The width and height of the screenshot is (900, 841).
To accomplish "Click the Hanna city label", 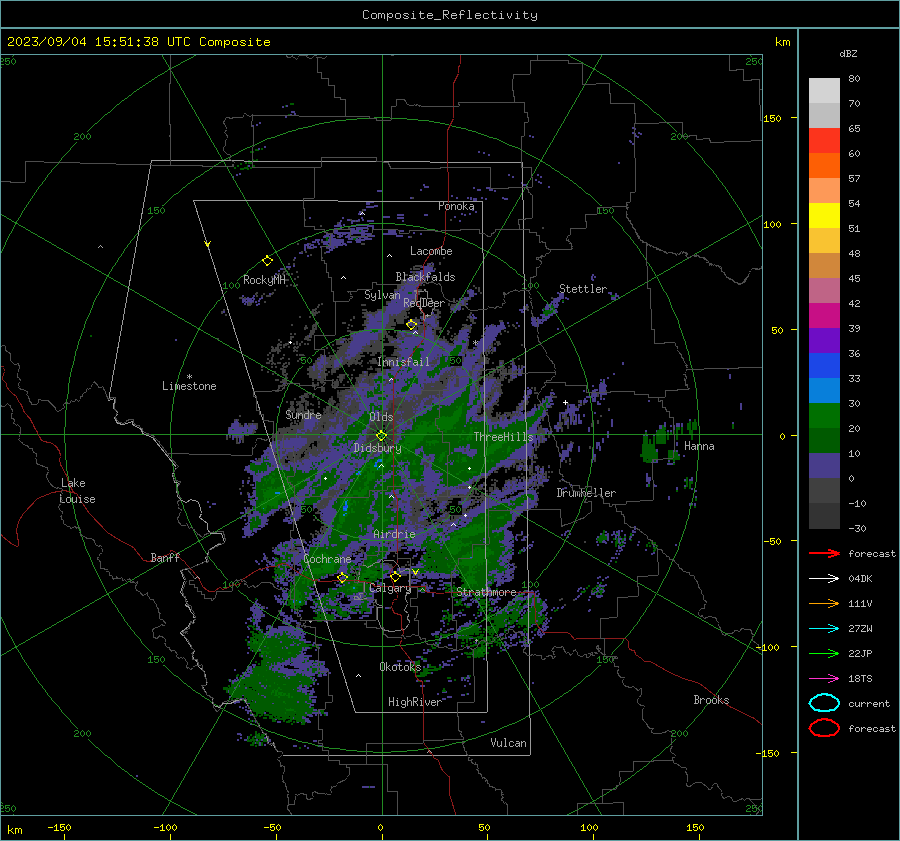I will click(x=699, y=446).
